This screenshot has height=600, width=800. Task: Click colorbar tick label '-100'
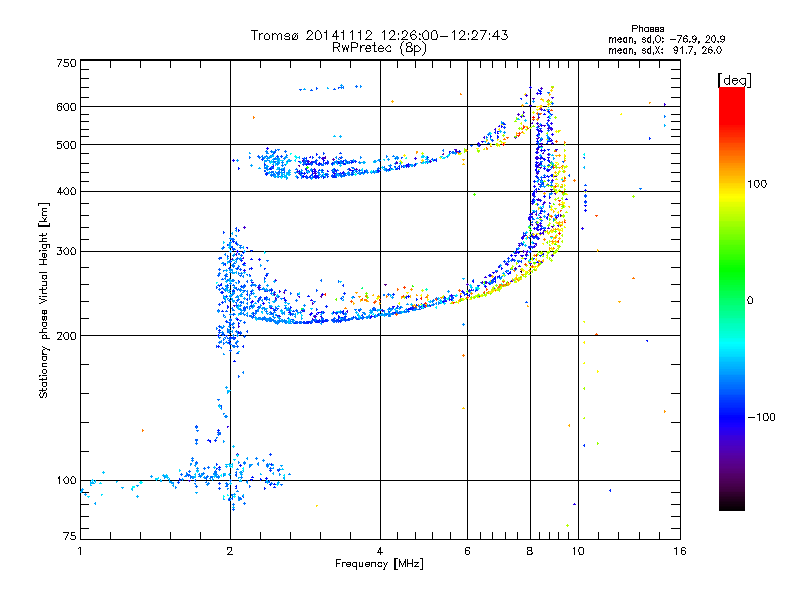[761, 417]
